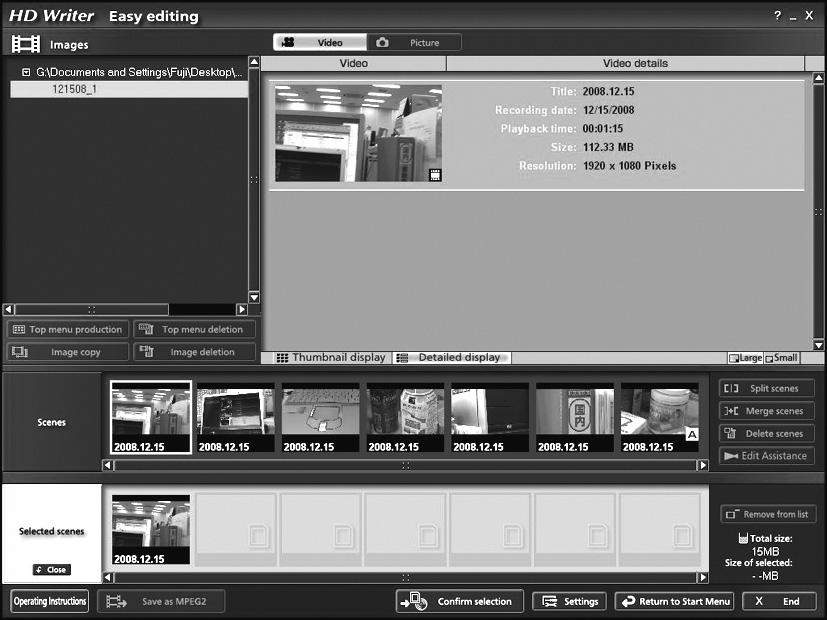The width and height of the screenshot is (827, 620).
Task: Click the video list scroll down arrow
Action: coord(818,345)
